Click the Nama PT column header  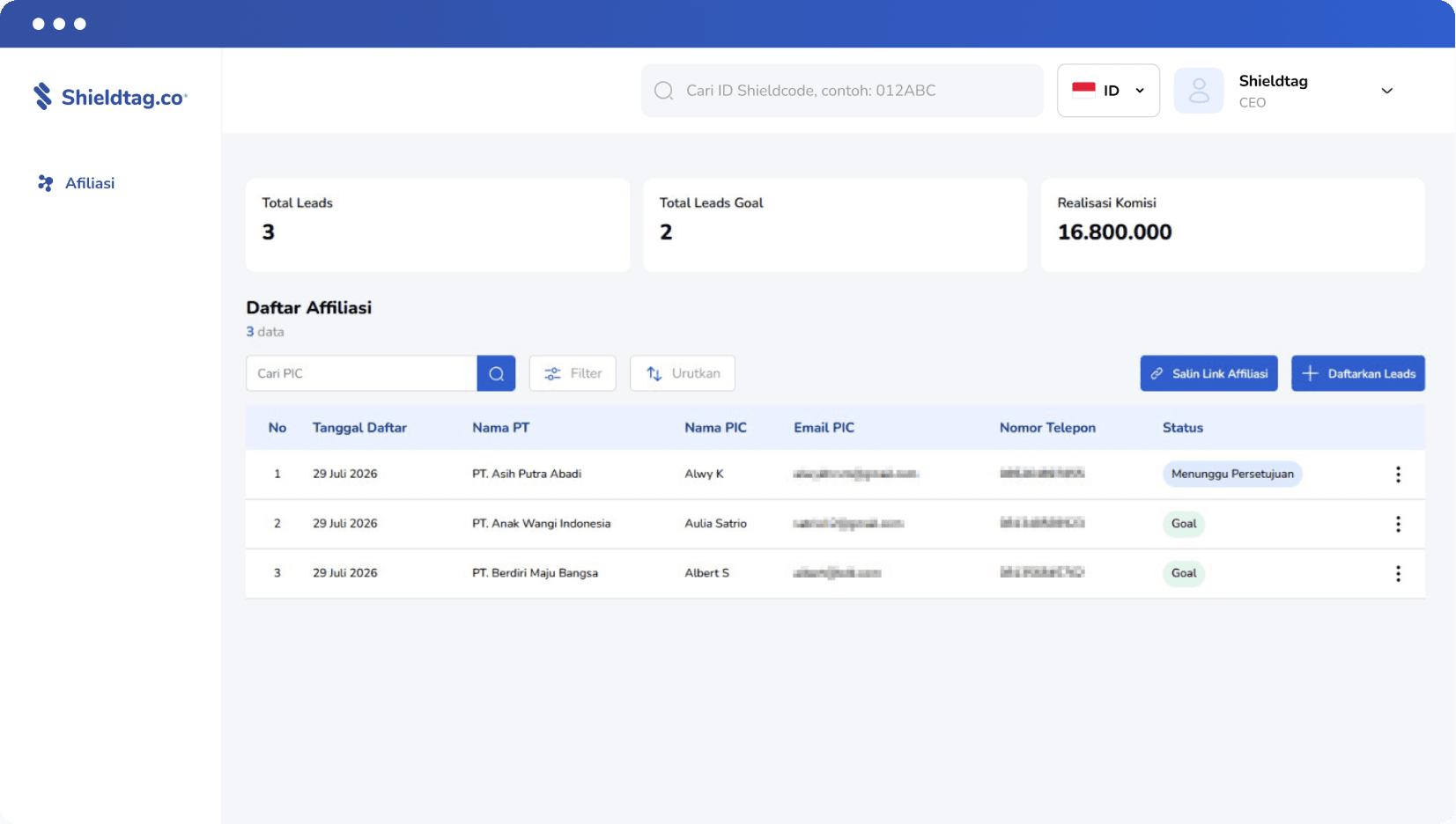point(500,428)
